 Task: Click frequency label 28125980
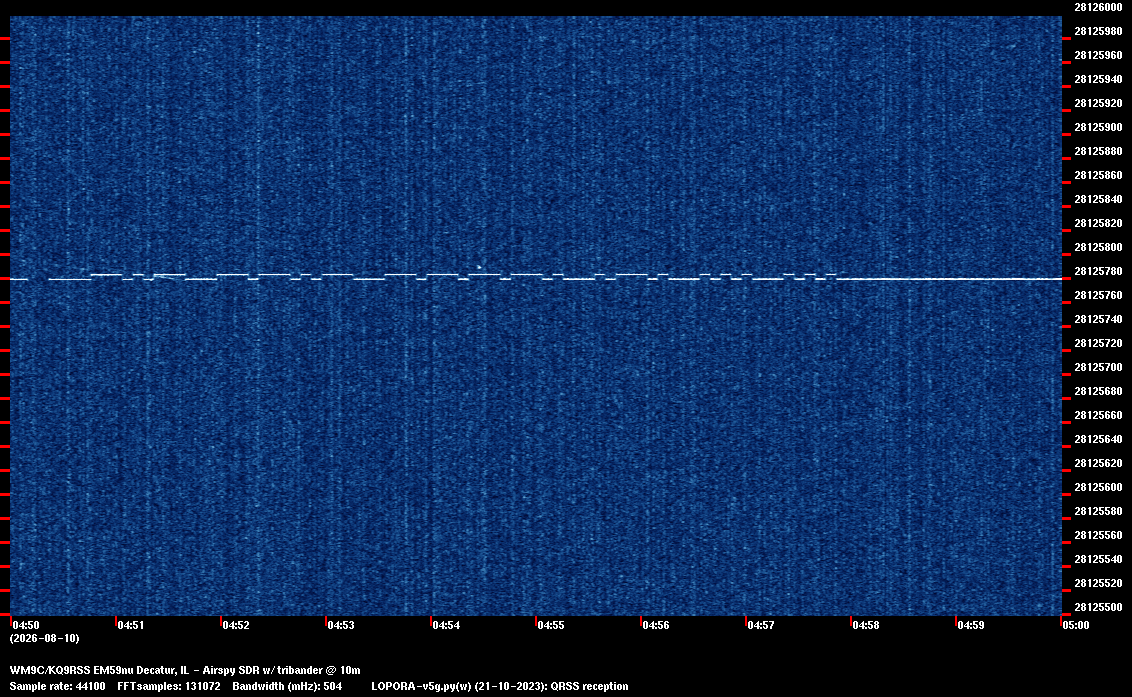click(1098, 31)
